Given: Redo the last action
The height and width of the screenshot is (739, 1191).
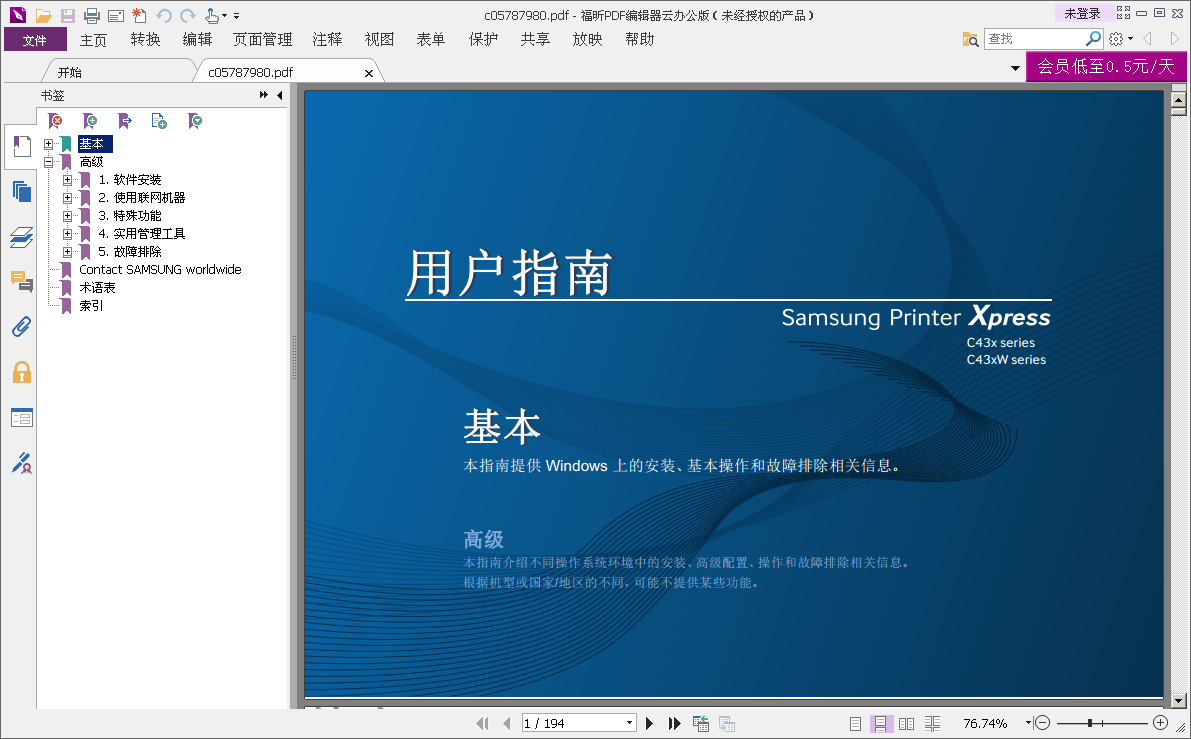Looking at the screenshot, I should pyautogui.click(x=188, y=15).
